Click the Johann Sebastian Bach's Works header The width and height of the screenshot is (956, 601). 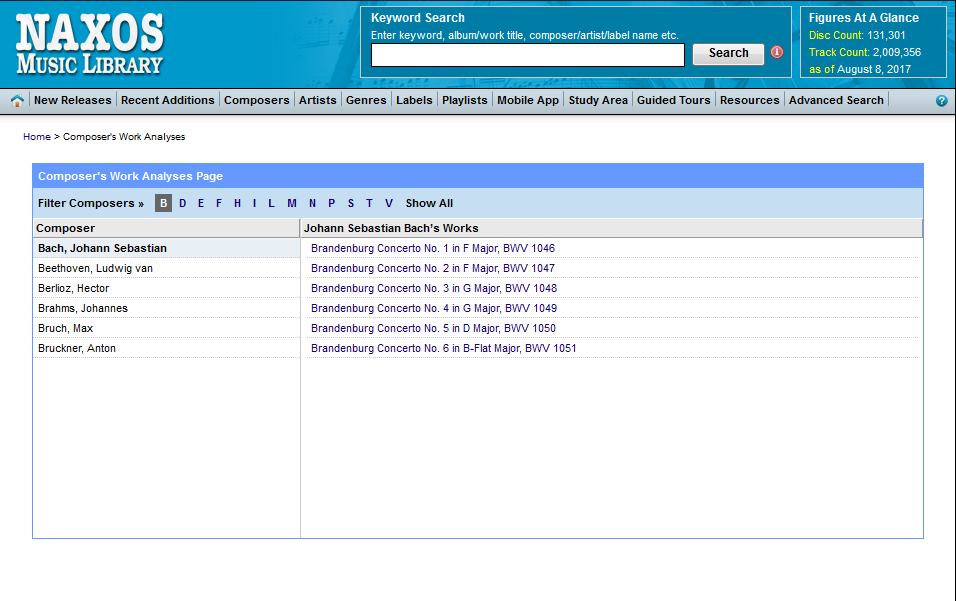tap(612, 228)
